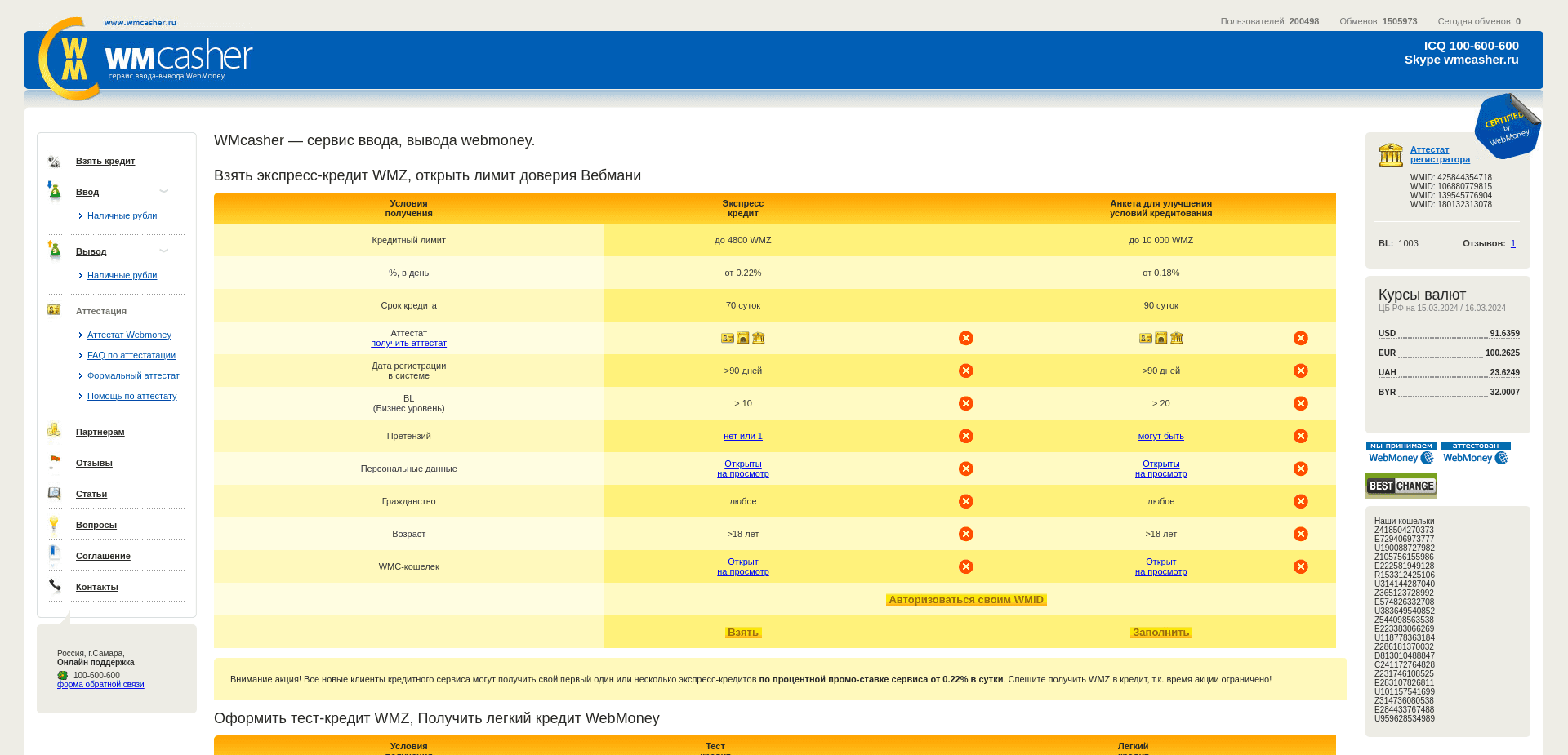
Task: Expand Аттестат Webmoney arrow item
Action: (x=80, y=335)
